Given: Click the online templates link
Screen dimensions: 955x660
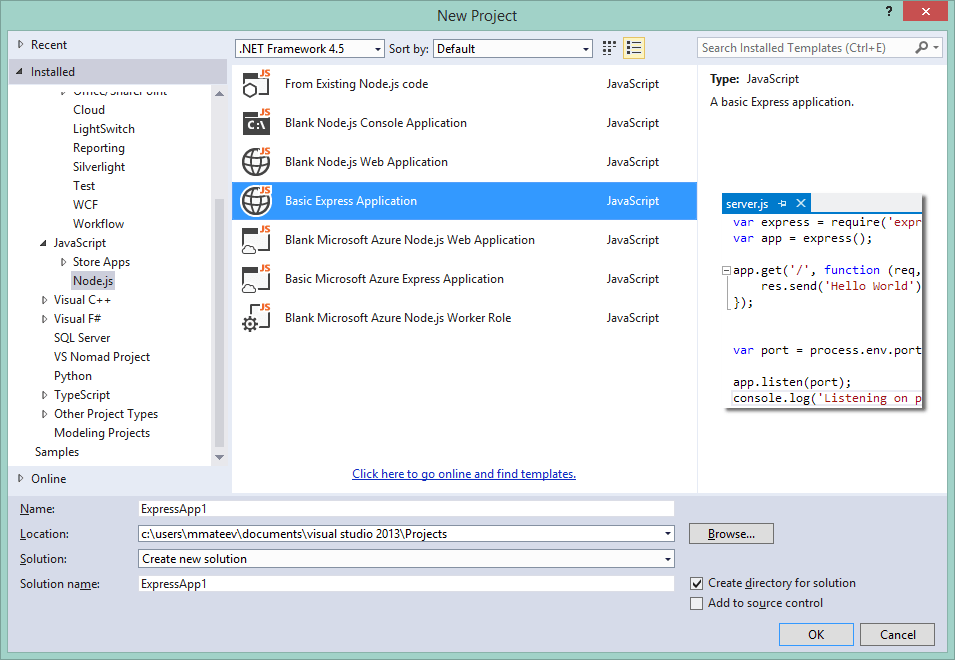Looking at the screenshot, I should click(463, 473).
